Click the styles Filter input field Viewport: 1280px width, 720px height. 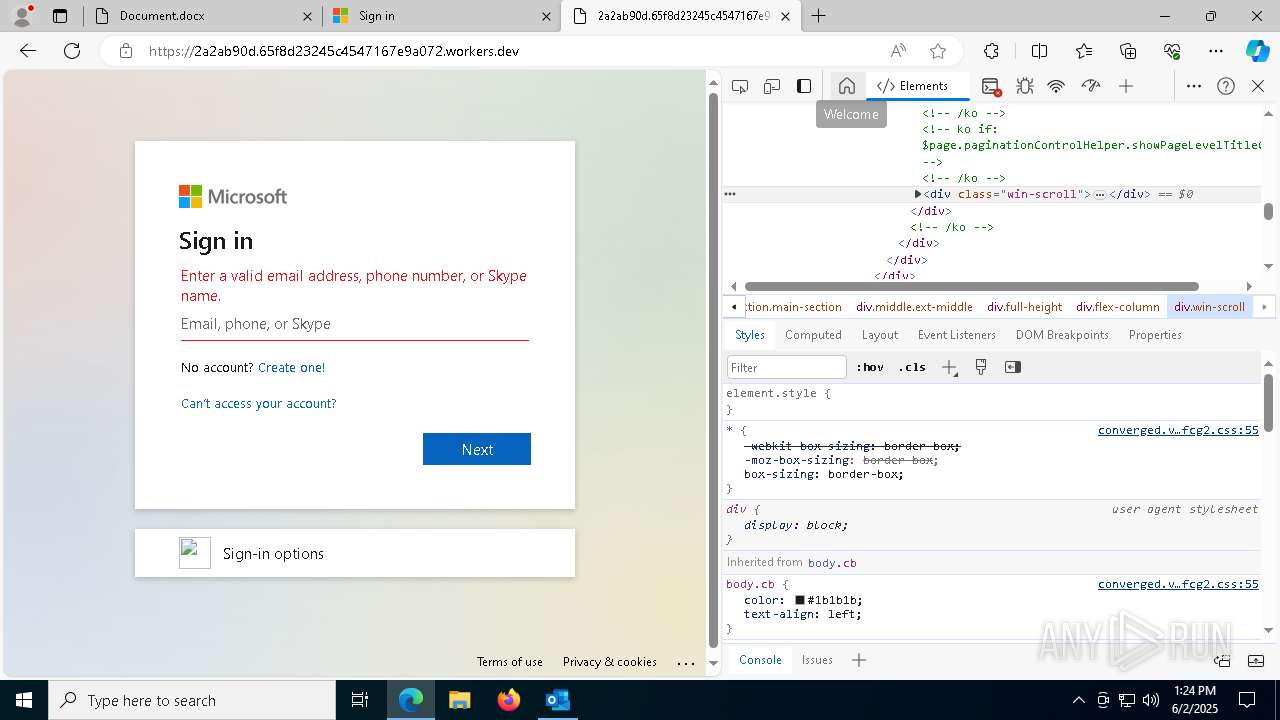coord(787,367)
